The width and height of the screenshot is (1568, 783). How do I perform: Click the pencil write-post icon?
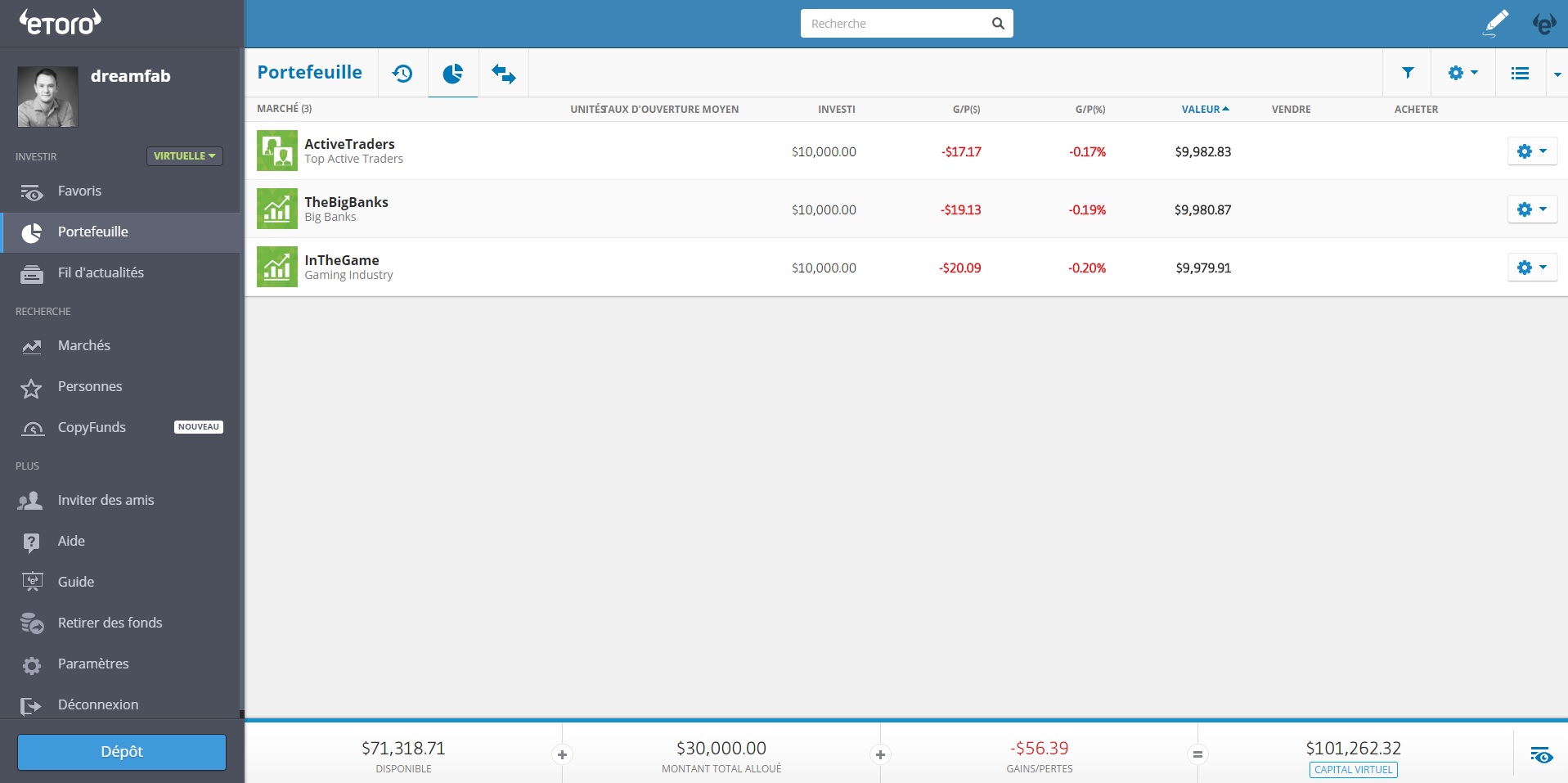(1496, 23)
